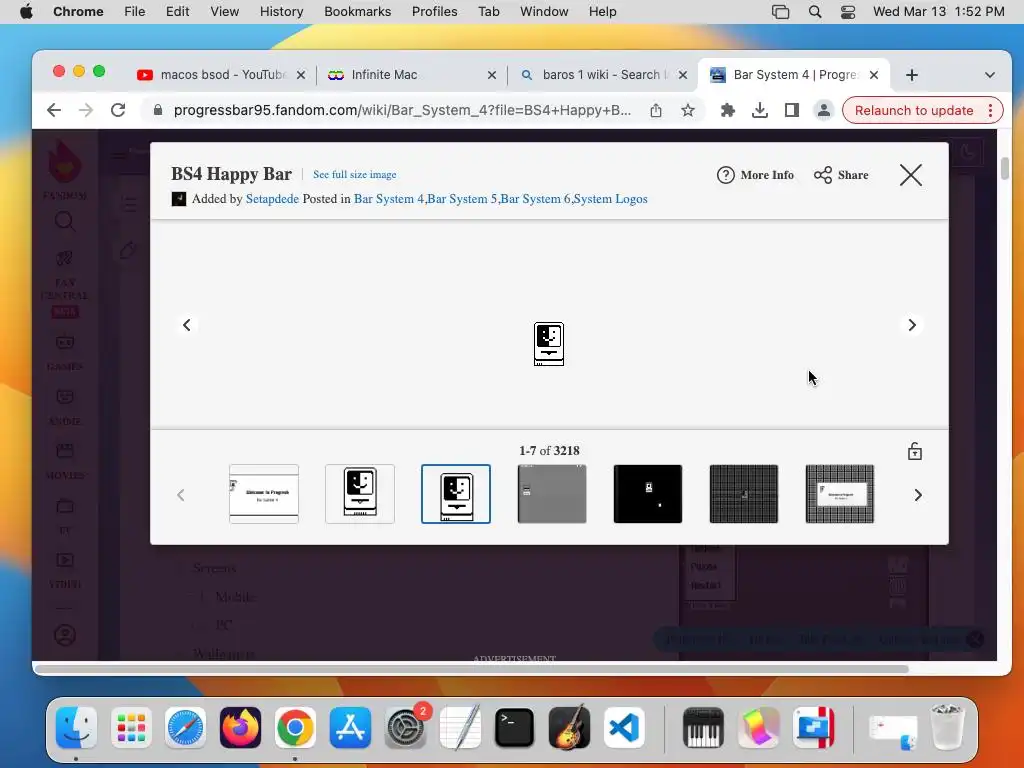Click the address bar URL field
This screenshot has width=1024, height=768.
402,110
